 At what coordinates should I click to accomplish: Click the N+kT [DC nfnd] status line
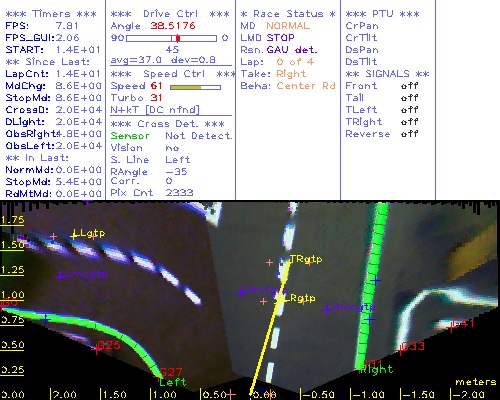155,110
